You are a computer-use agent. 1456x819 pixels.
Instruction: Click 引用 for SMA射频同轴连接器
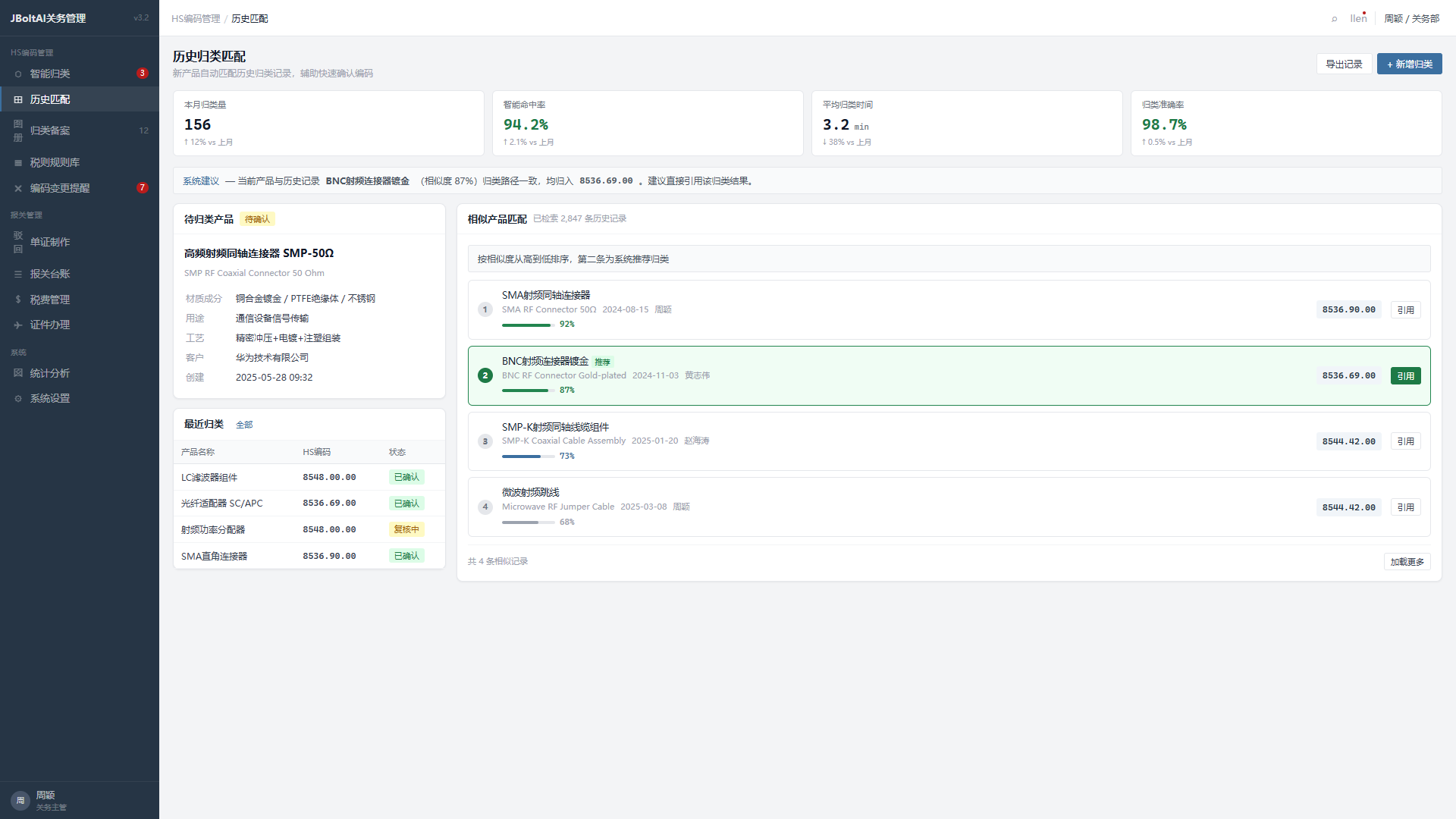1406,309
